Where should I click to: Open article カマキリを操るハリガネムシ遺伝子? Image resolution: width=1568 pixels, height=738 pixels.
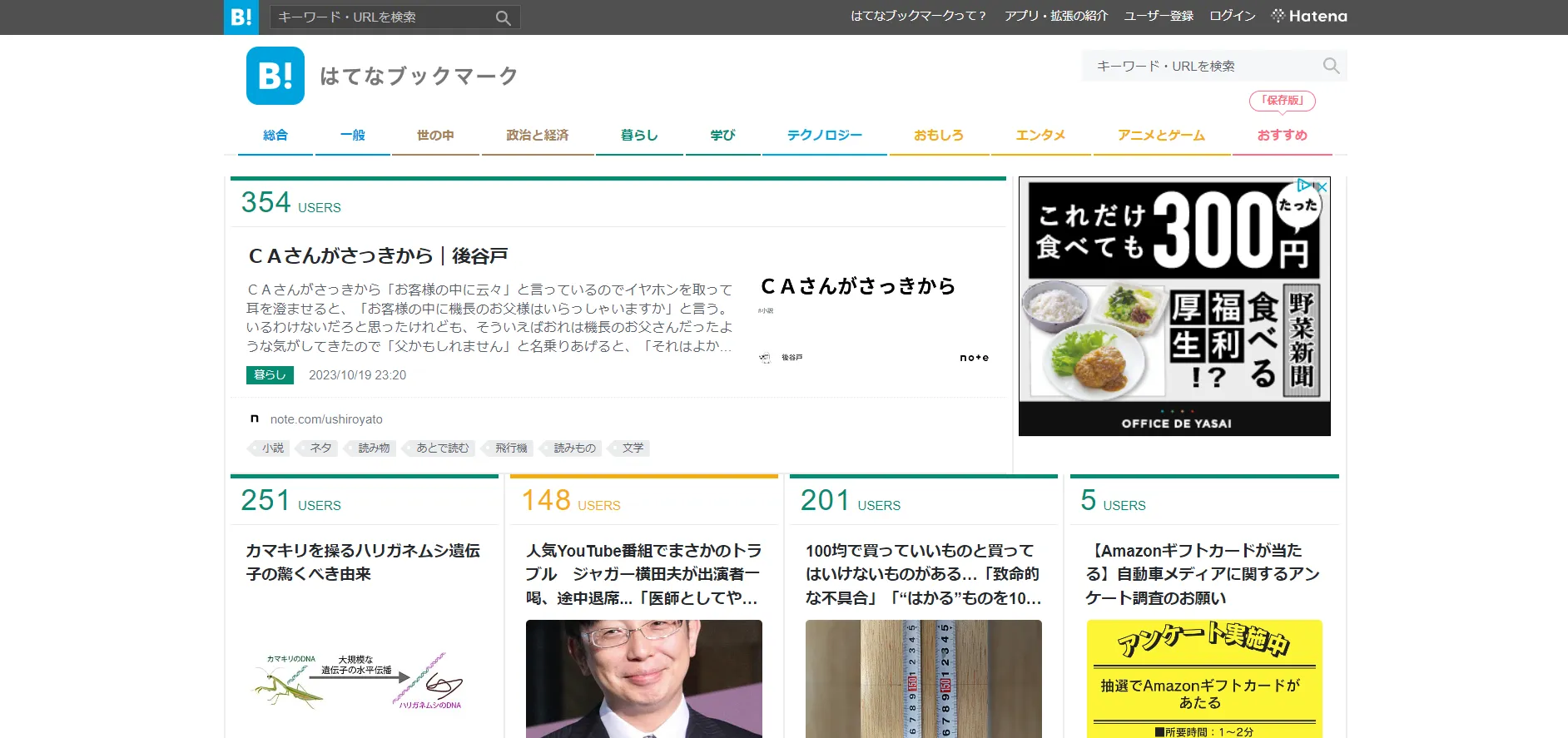click(364, 562)
